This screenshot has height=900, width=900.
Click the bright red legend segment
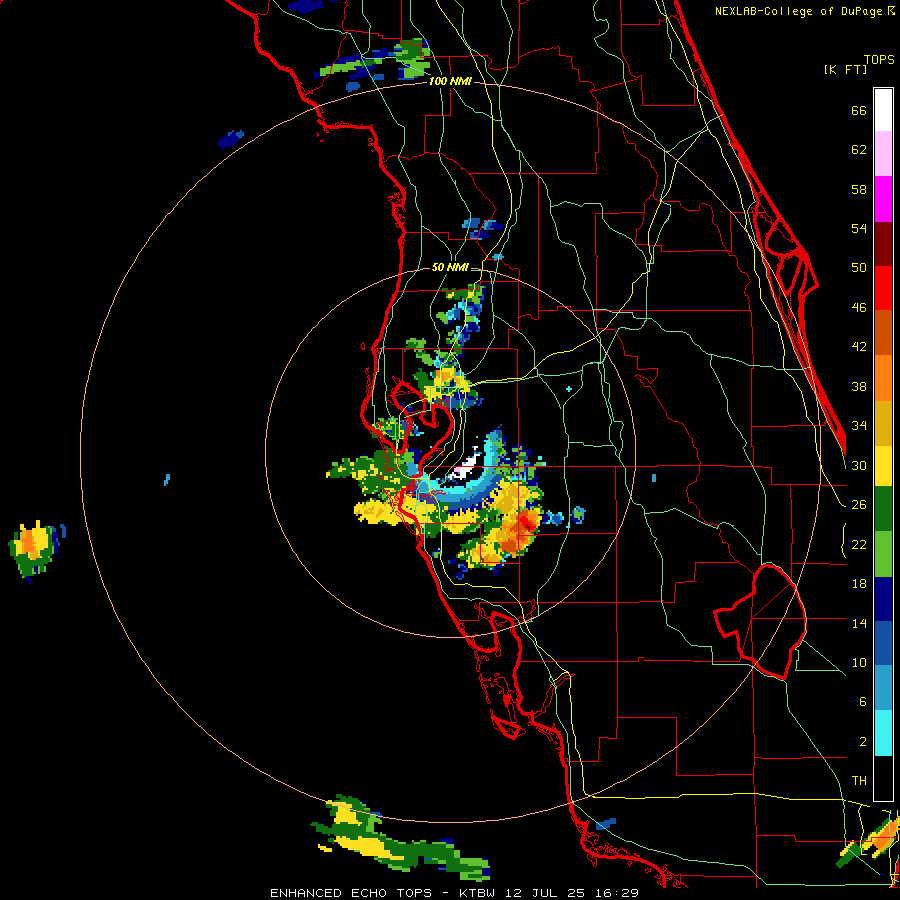tap(883, 289)
